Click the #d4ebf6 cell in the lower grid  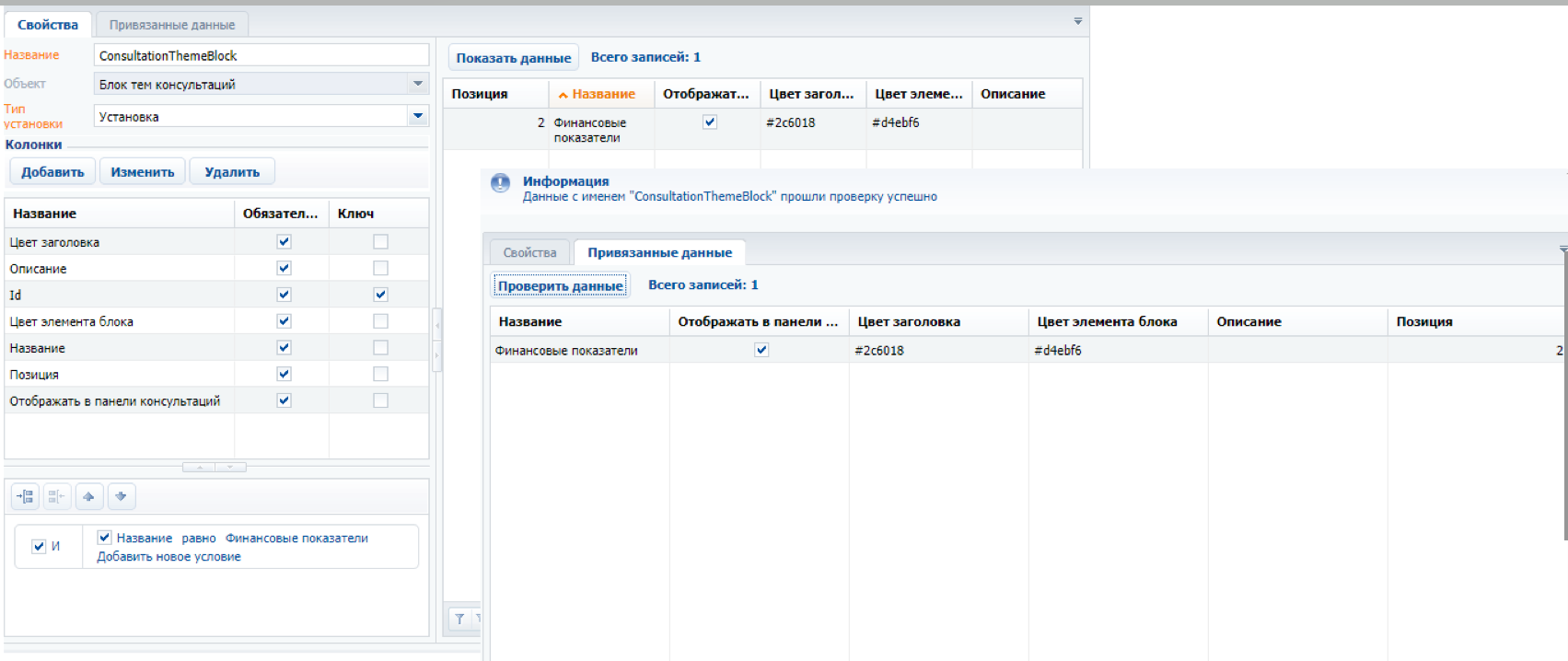(x=1119, y=350)
